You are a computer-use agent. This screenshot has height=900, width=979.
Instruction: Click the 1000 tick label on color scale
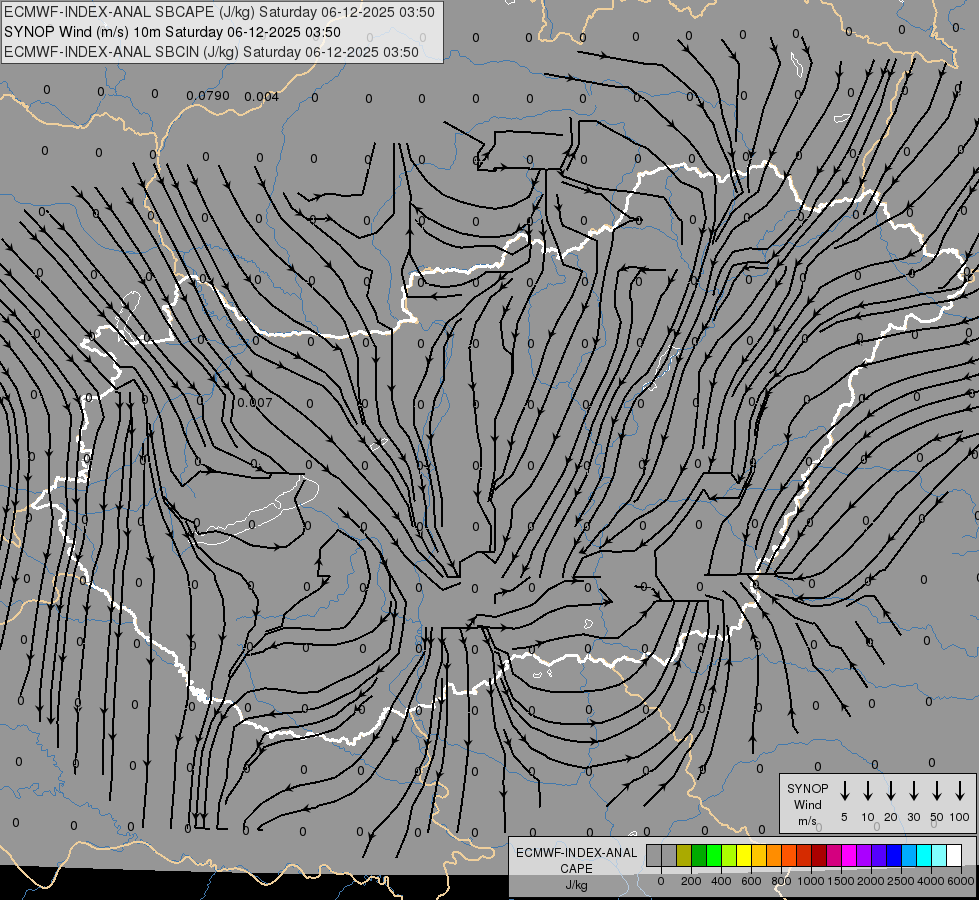coord(811,881)
